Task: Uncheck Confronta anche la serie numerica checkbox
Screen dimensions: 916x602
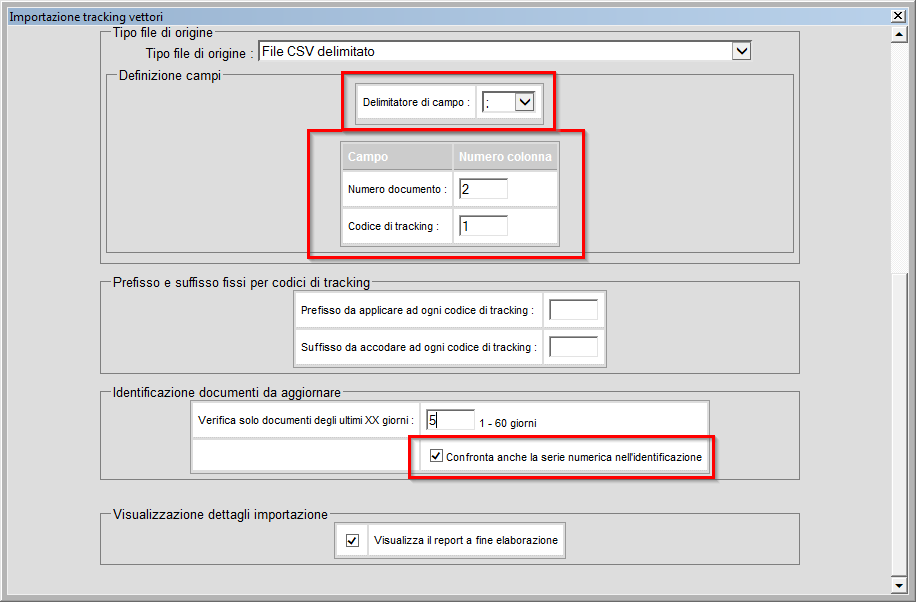Action: 436,457
